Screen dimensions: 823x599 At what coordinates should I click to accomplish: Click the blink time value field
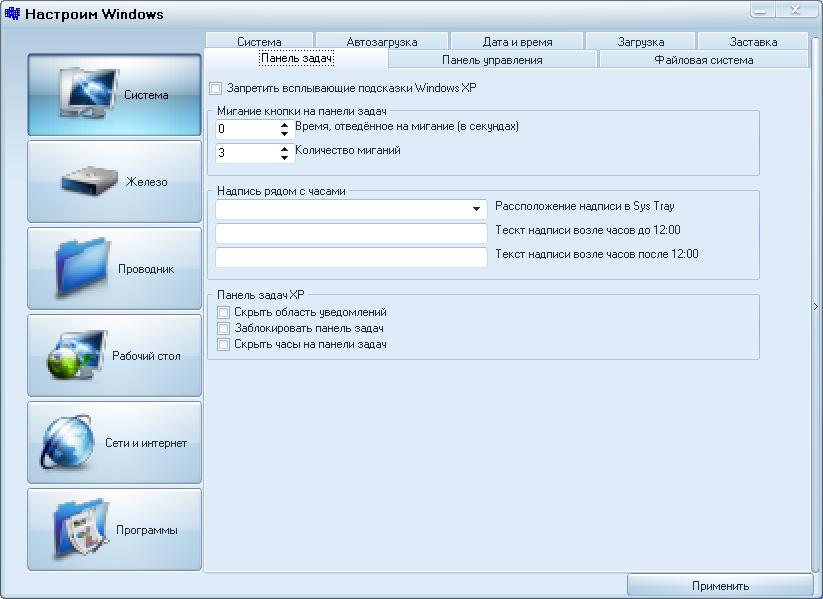(x=247, y=129)
